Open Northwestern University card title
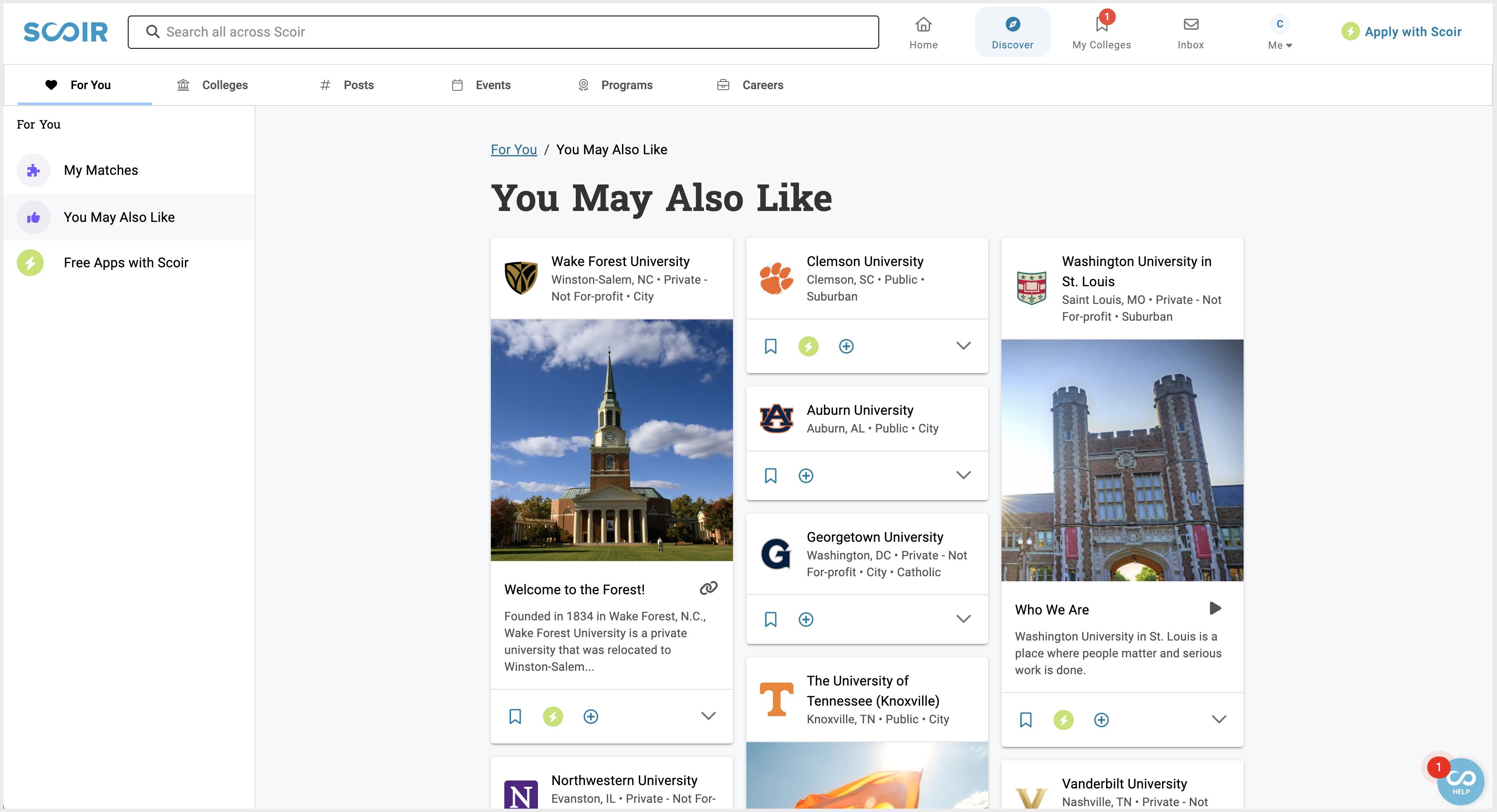Image resolution: width=1497 pixels, height=812 pixels. (x=624, y=780)
